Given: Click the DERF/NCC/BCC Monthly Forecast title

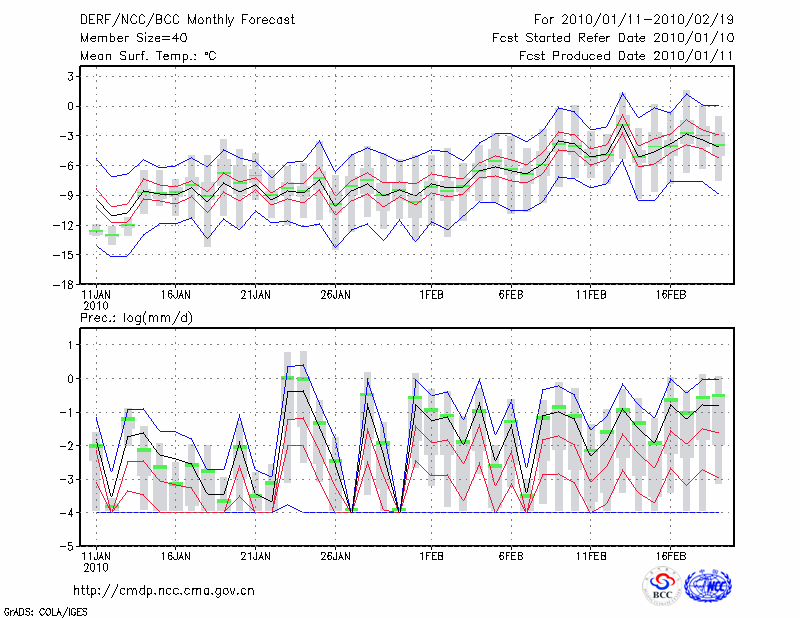Looking at the screenshot, I should pos(186,21).
